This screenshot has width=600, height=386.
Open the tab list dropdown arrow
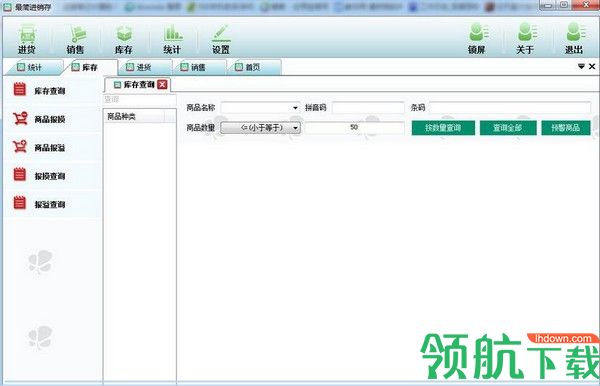pyautogui.click(x=581, y=67)
